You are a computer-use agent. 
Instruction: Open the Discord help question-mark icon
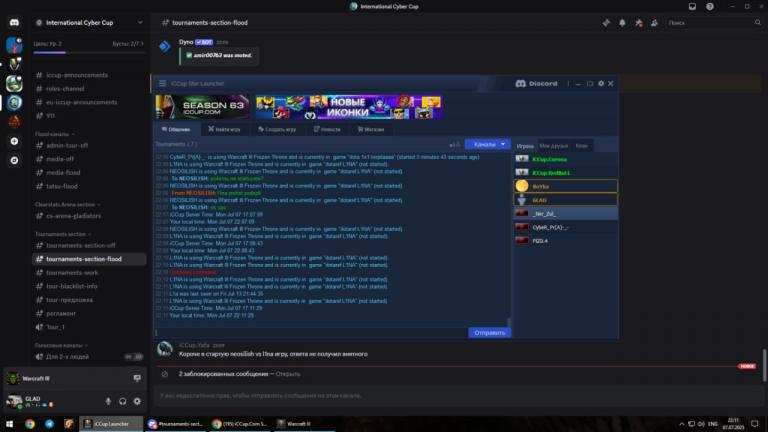(x=710, y=6)
